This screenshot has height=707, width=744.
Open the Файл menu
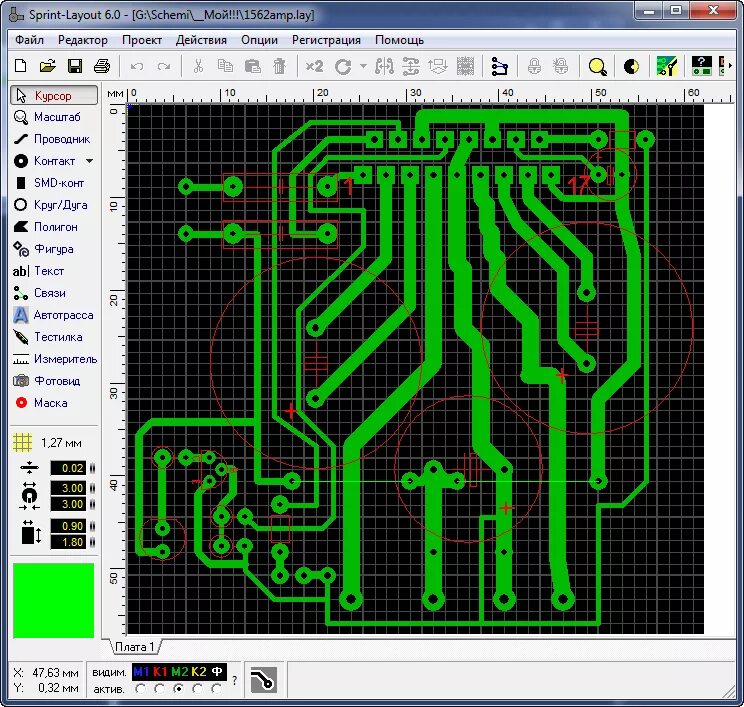pyautogui.click(x=29, y=40)
